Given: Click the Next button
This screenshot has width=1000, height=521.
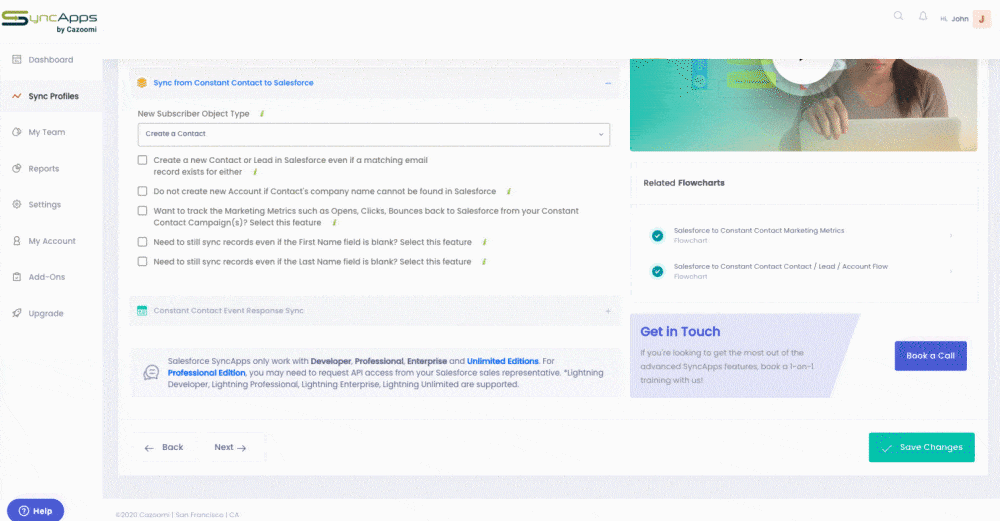Looking at the screenshot, I should click(x=230, y=447).
